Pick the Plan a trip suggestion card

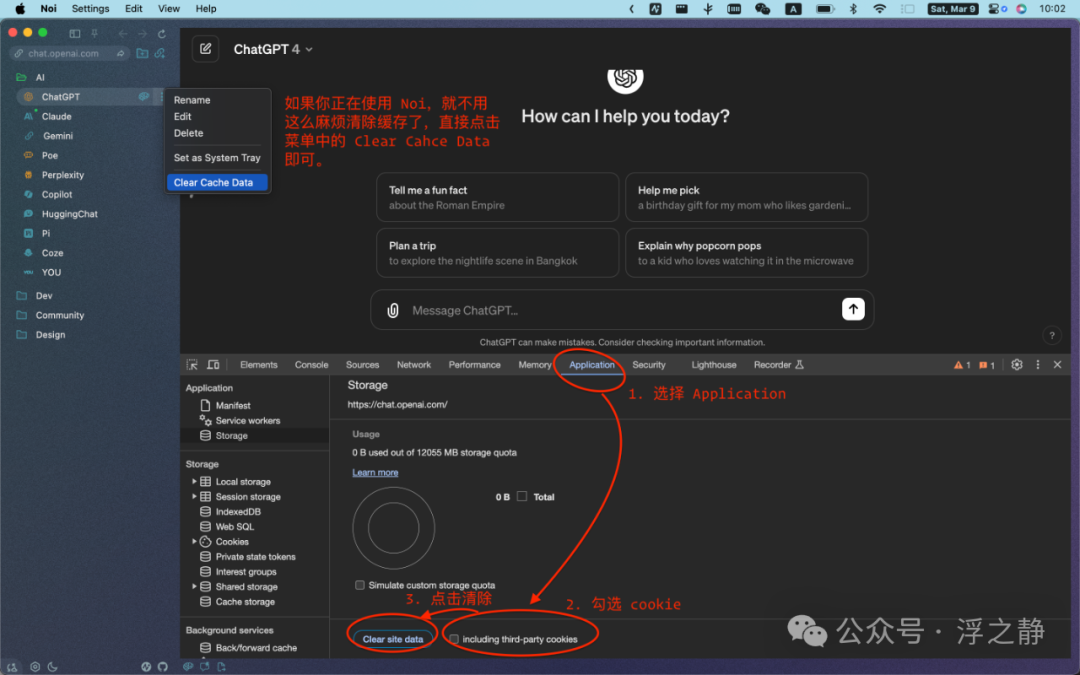click(497, 253)
